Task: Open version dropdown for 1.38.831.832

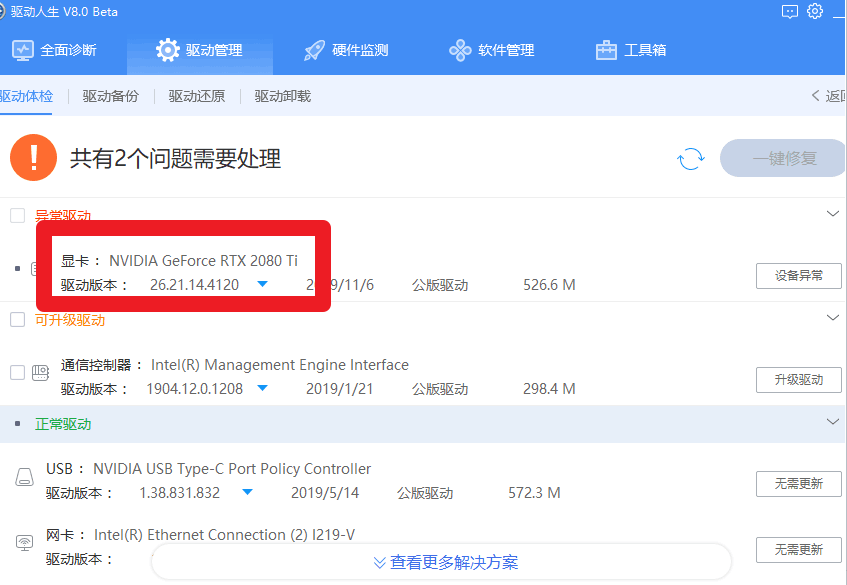Action: click(x=247, y=492)
